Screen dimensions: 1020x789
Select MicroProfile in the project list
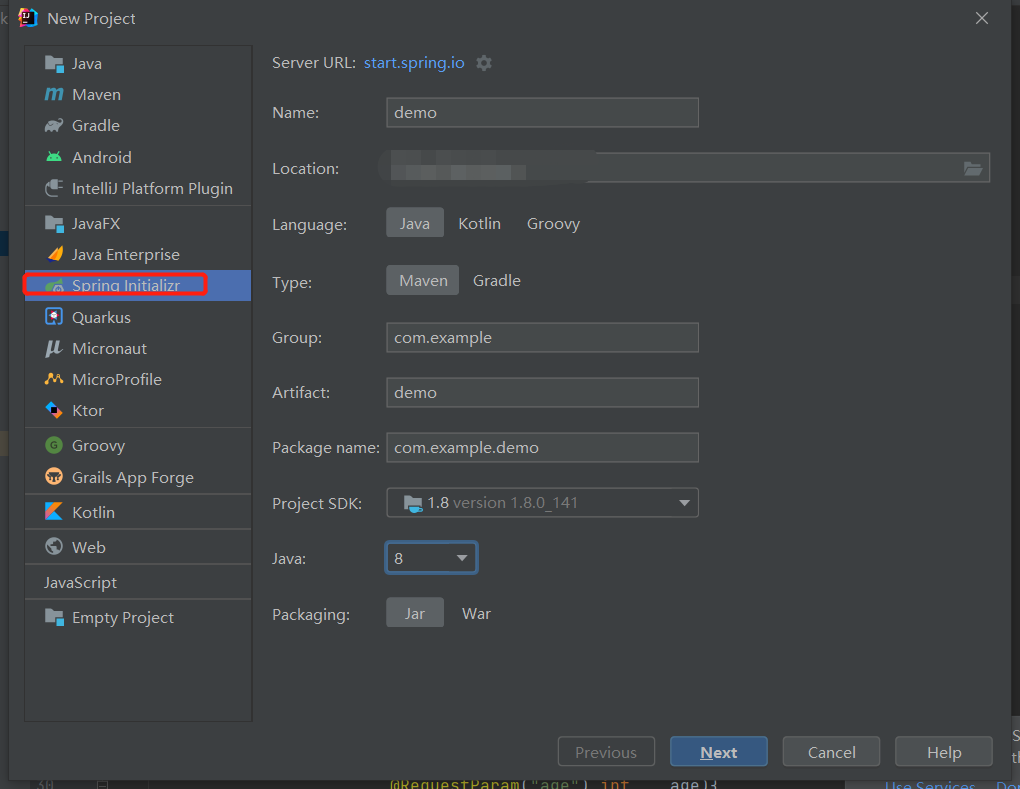(138, 379)
